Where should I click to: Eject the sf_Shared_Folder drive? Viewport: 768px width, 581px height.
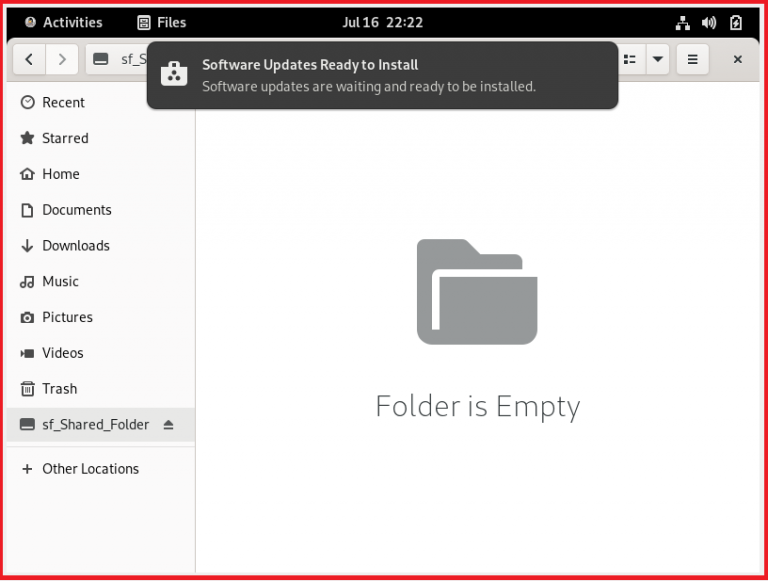[x=168, y=425]
